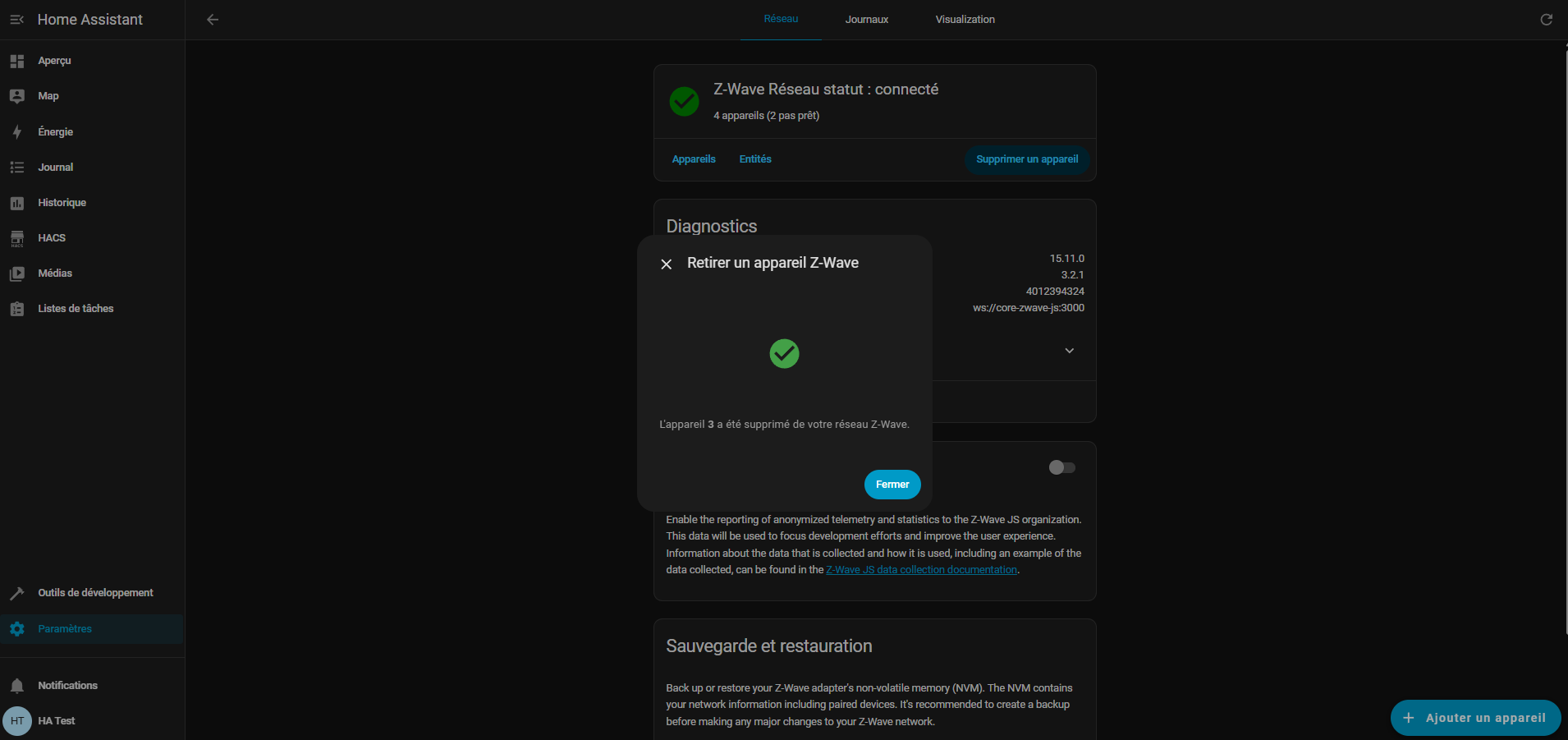This screenshot has height=740, width=1568.
Task: Go back using the arrow icon
Action: [213, 20]
